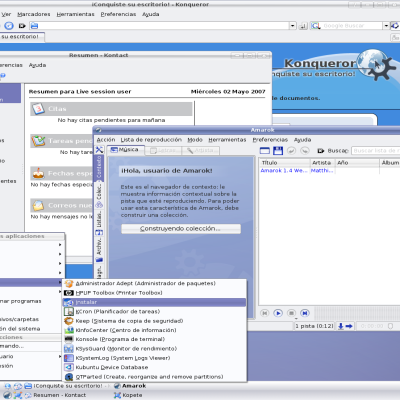Open Amarok Herramientas menu
The image size is (400, 400).
227,140
